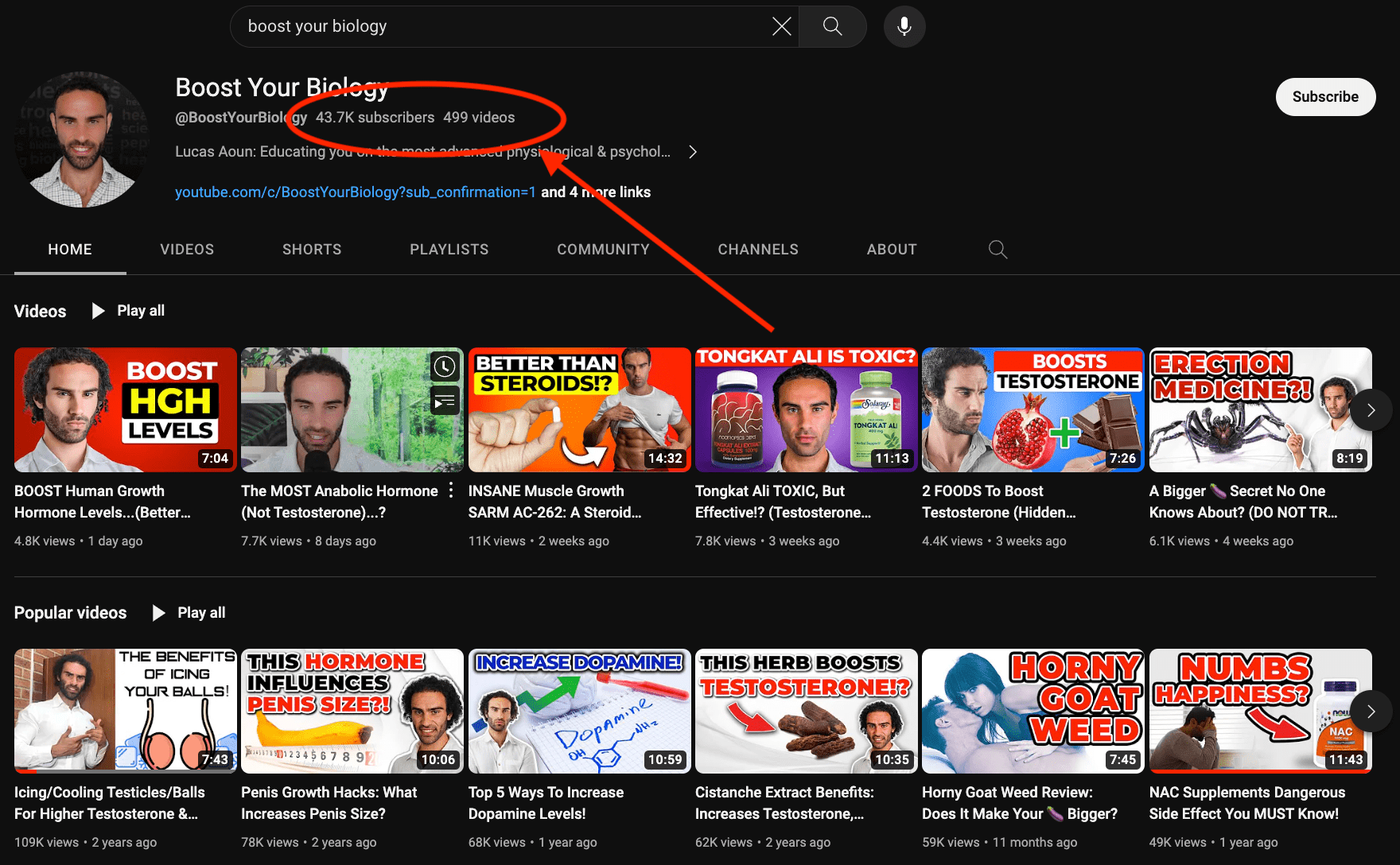Open INCREASE DOPAMINE thumbnail
The image size is (1400, 865).
[x=580, y=711]
